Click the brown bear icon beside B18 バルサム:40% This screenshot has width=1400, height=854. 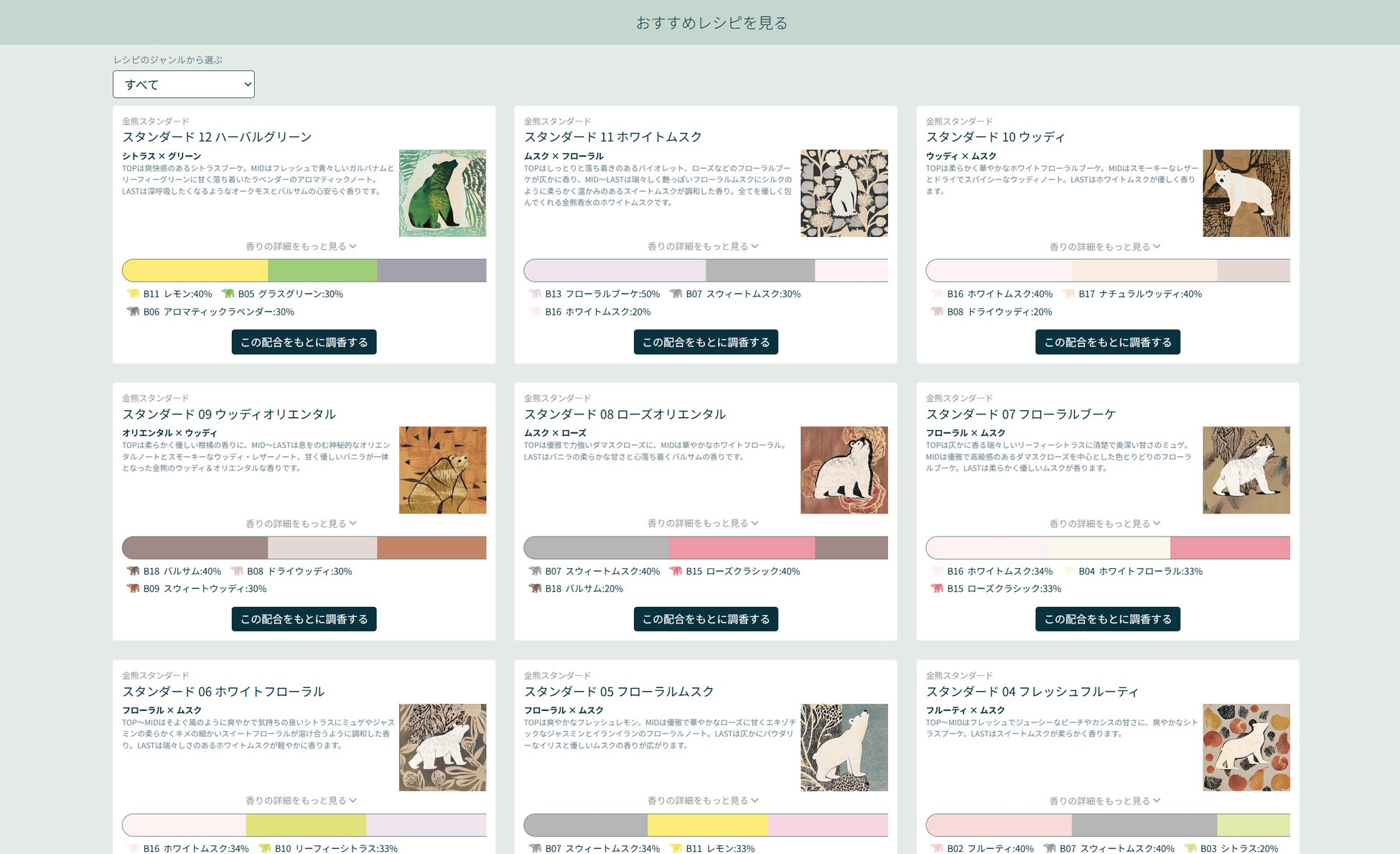(x=133, y=571)
